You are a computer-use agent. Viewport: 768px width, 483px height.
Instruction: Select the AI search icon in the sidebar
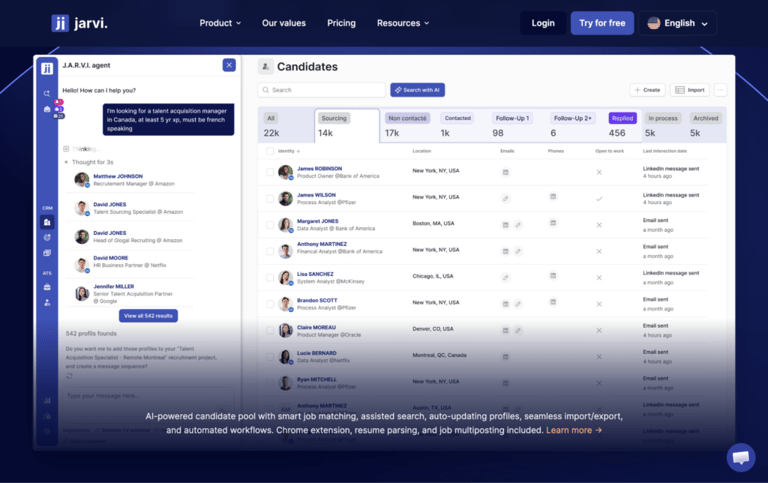point(47,93)
